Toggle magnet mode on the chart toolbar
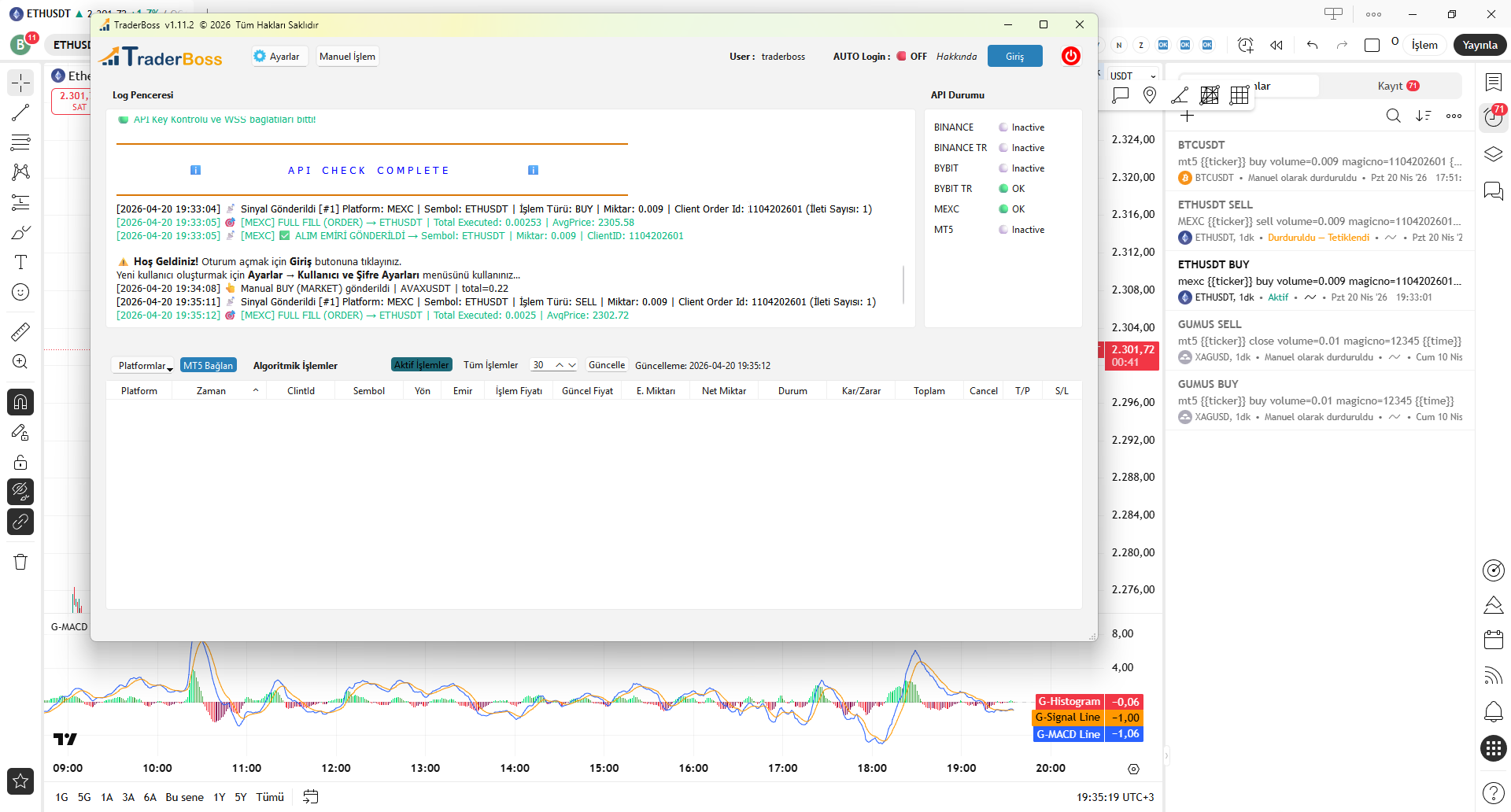Screen dimensions: 1511x812 (x=20, y=402)
